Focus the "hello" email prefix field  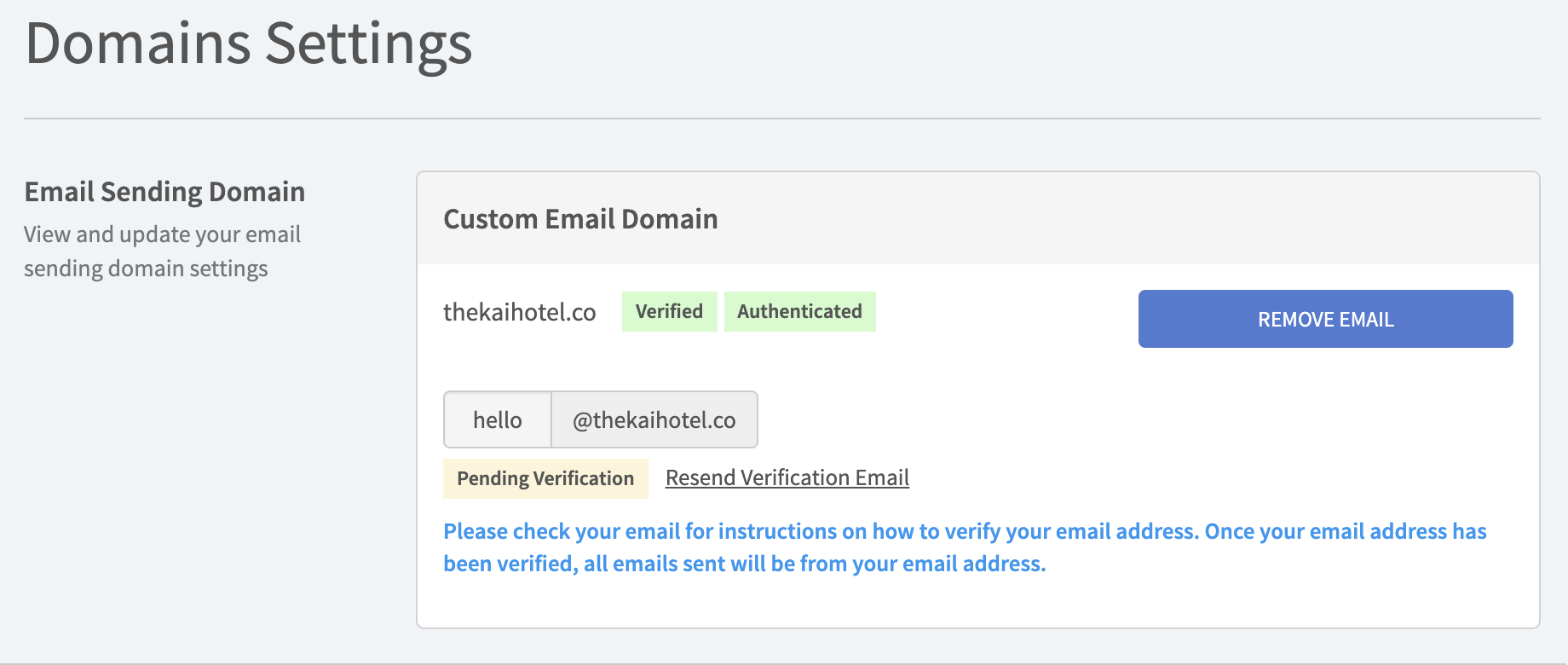(x=498, y=419)
